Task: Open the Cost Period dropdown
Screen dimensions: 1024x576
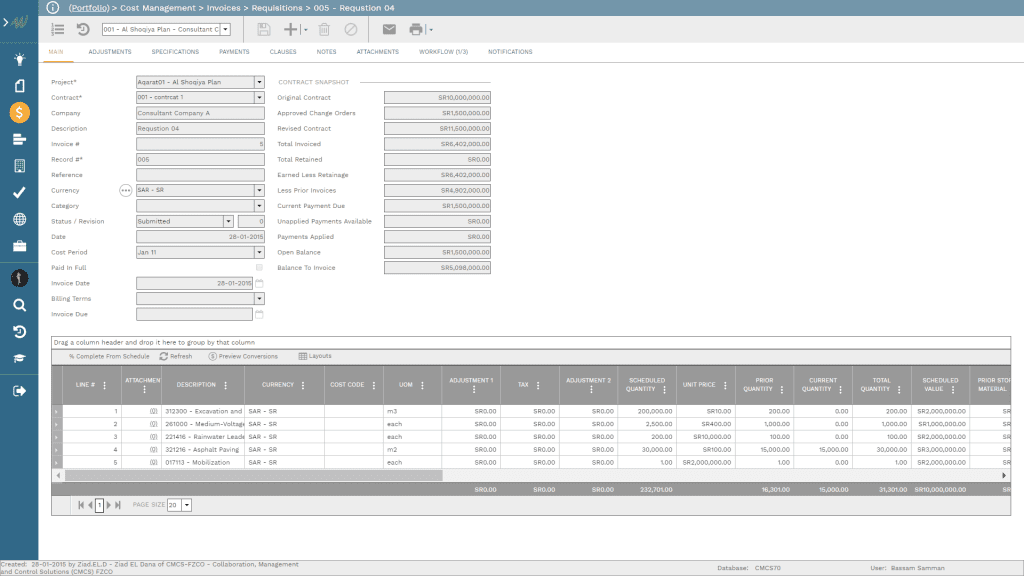Action: point(258,252)
